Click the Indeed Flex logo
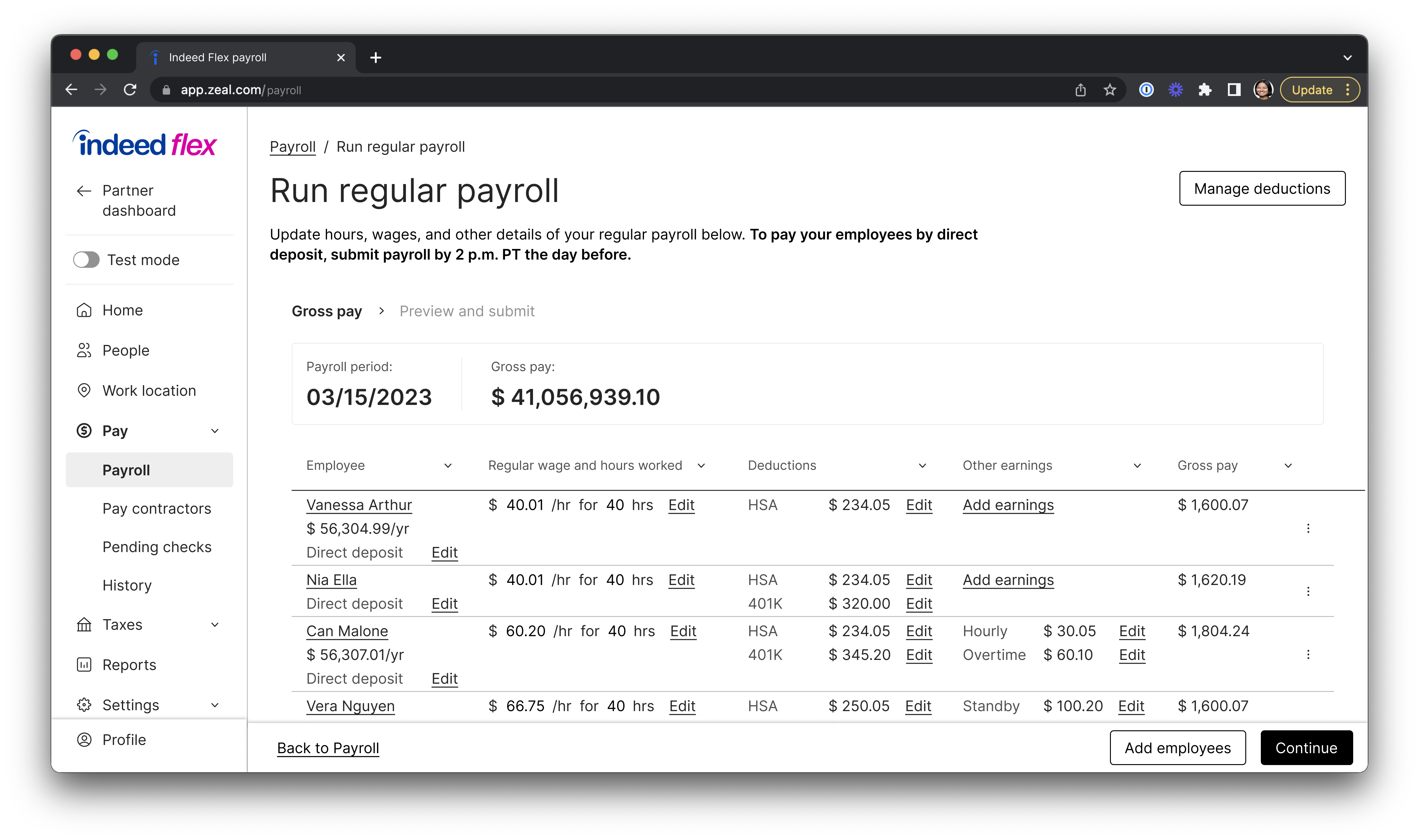Screen dimensions: 1419x840 (144, 144)
